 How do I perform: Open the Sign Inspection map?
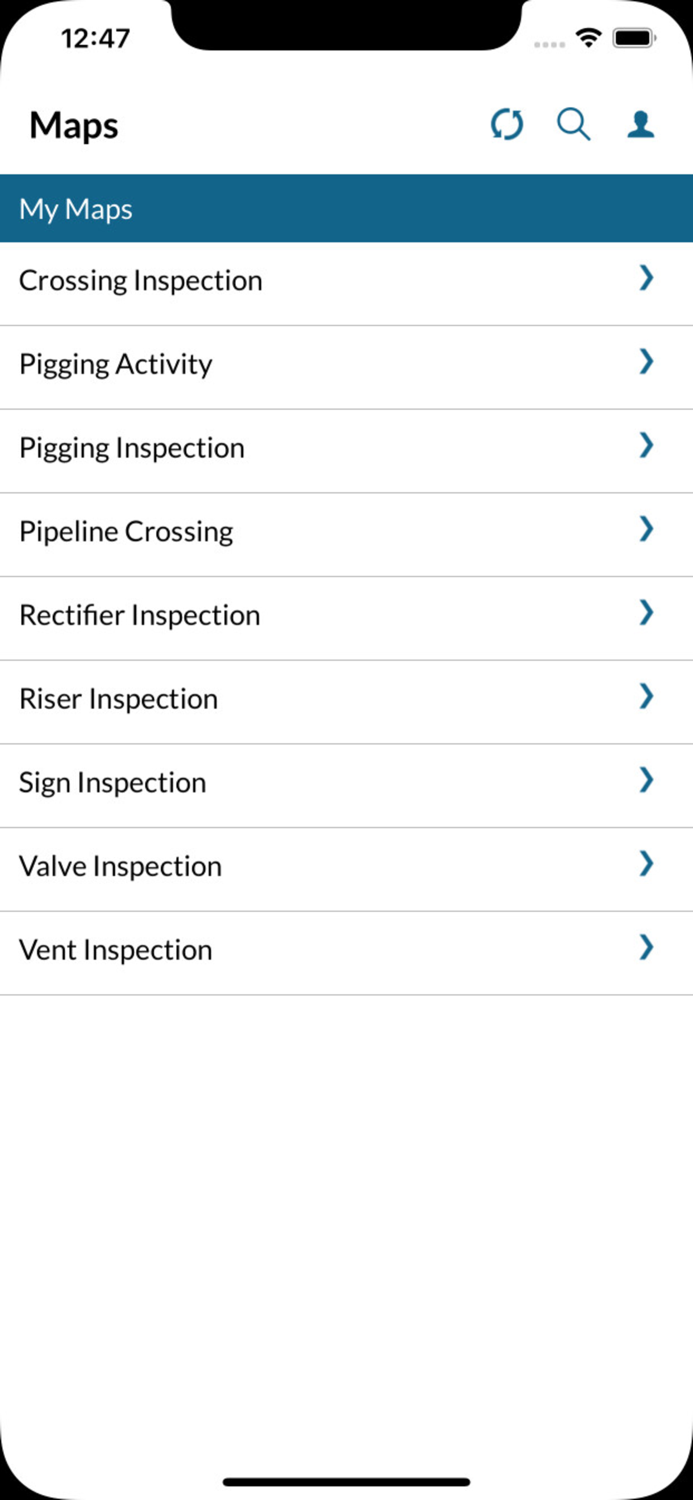[x=113, y=782]
